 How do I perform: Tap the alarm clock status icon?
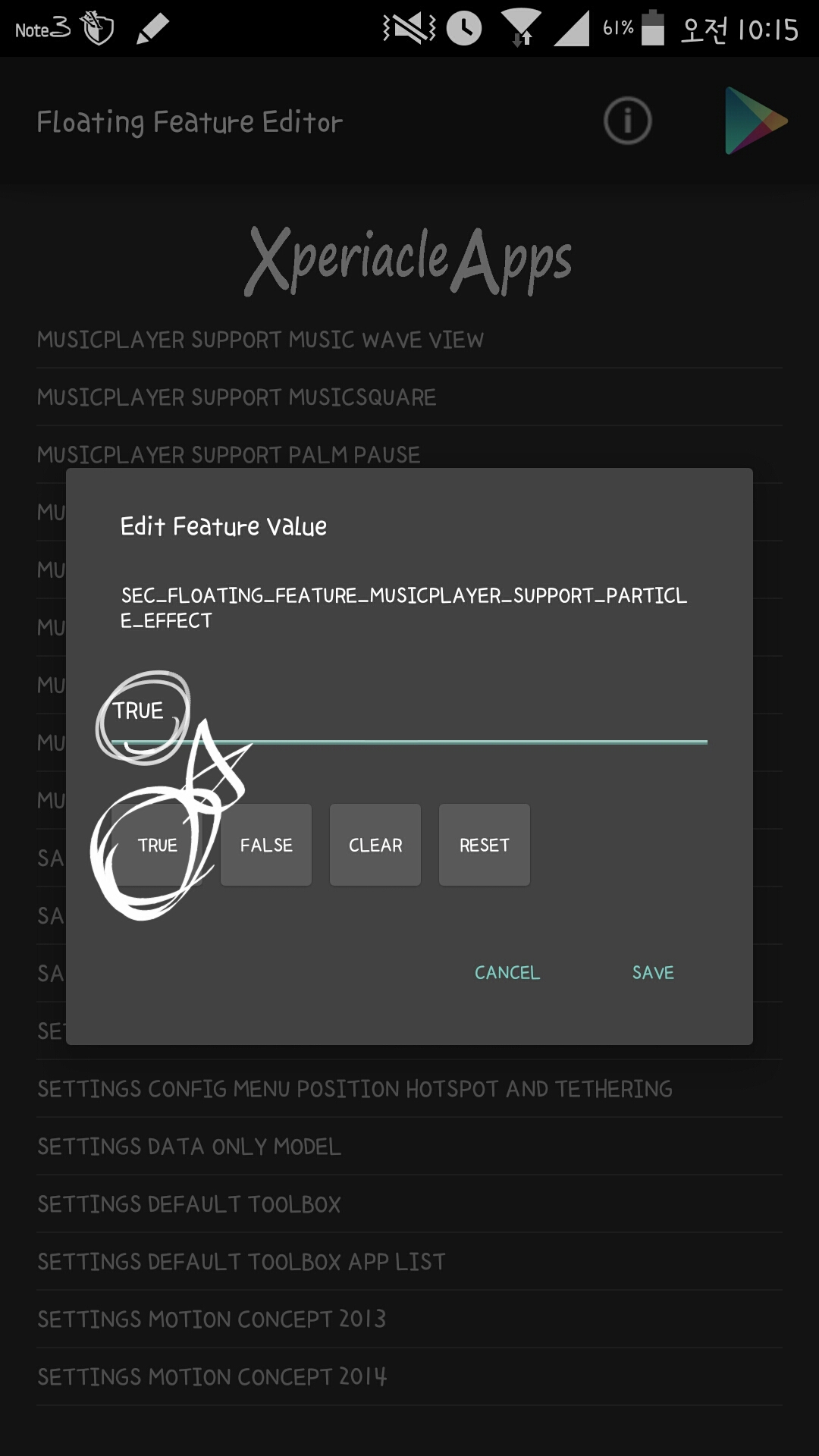(x=464, y=29)
